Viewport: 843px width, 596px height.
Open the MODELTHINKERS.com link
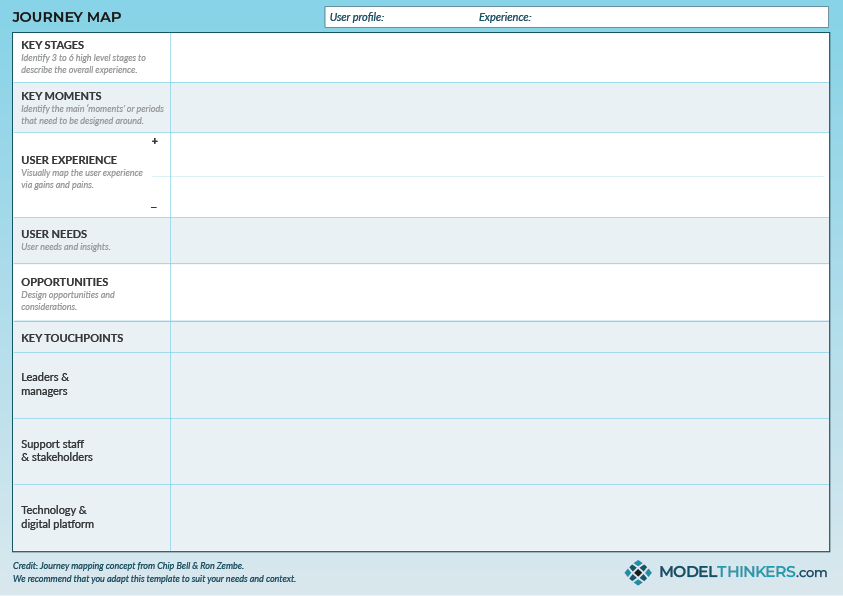click(743, 572)
